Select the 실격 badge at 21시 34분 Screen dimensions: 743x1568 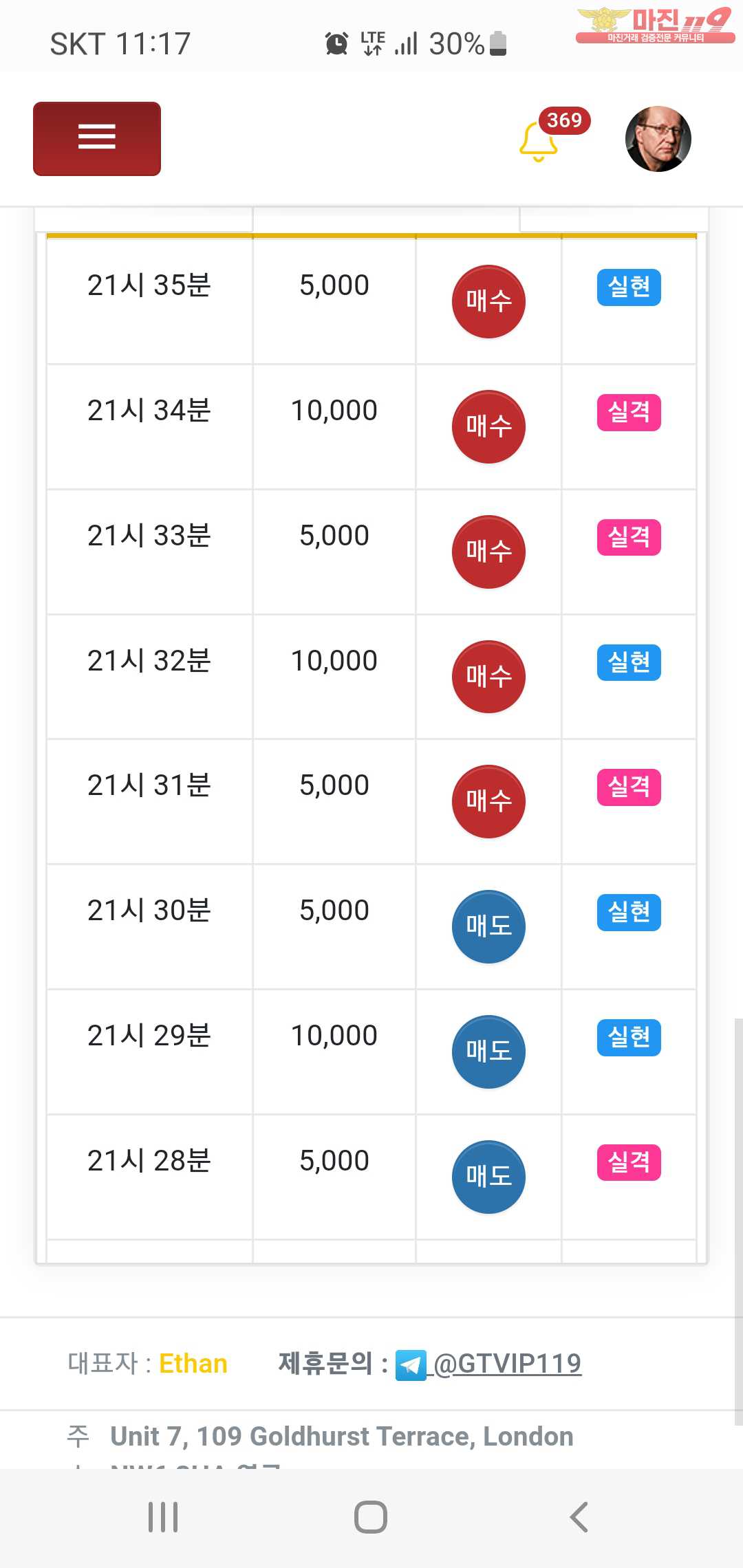(x=629, y=412)
